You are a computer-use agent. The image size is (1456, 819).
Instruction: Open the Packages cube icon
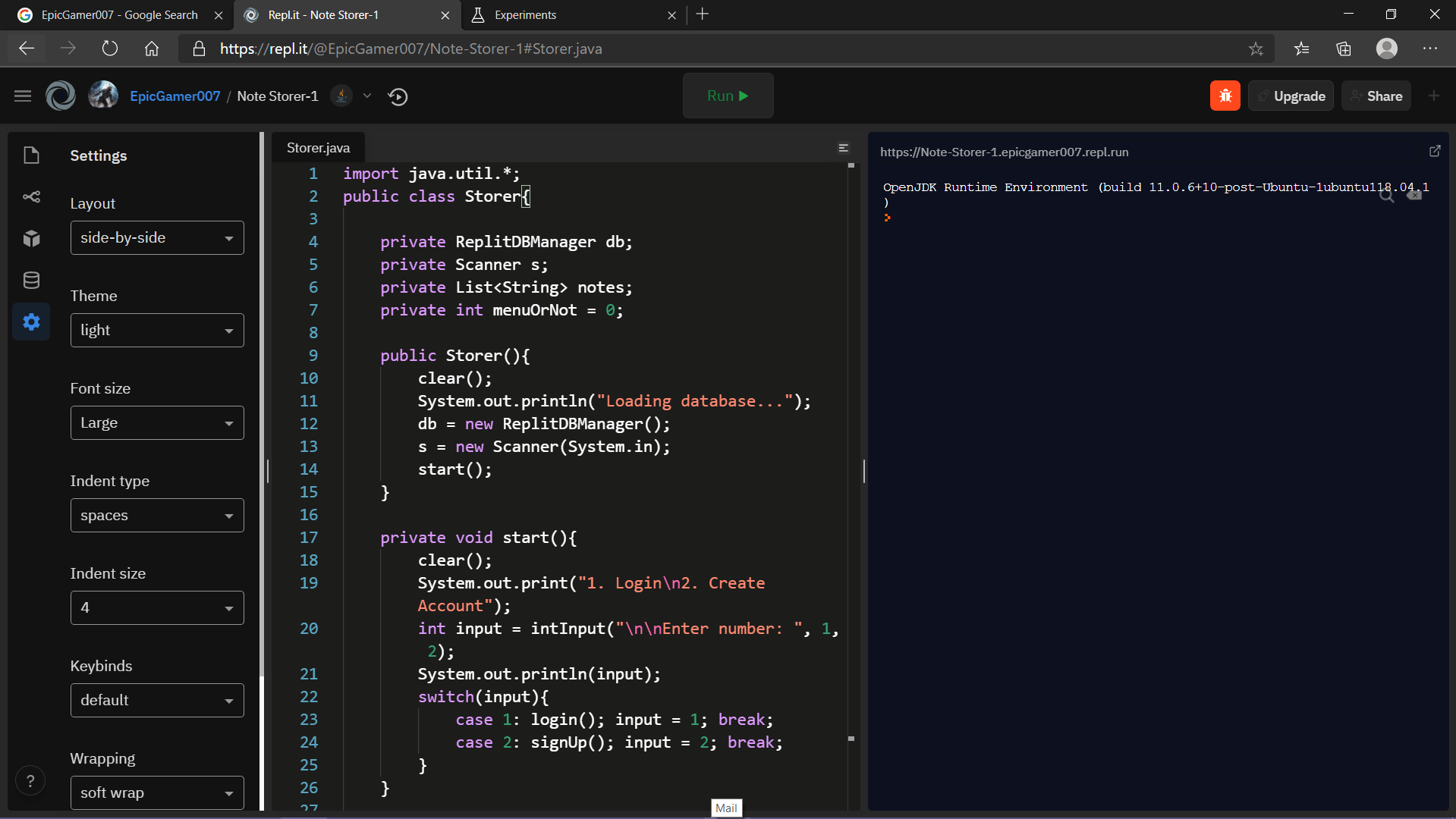(31, 239)
